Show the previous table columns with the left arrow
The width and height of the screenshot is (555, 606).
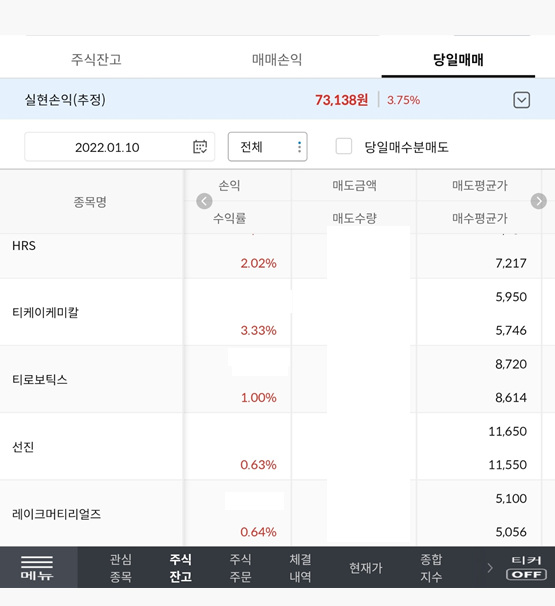coord(204,201)
